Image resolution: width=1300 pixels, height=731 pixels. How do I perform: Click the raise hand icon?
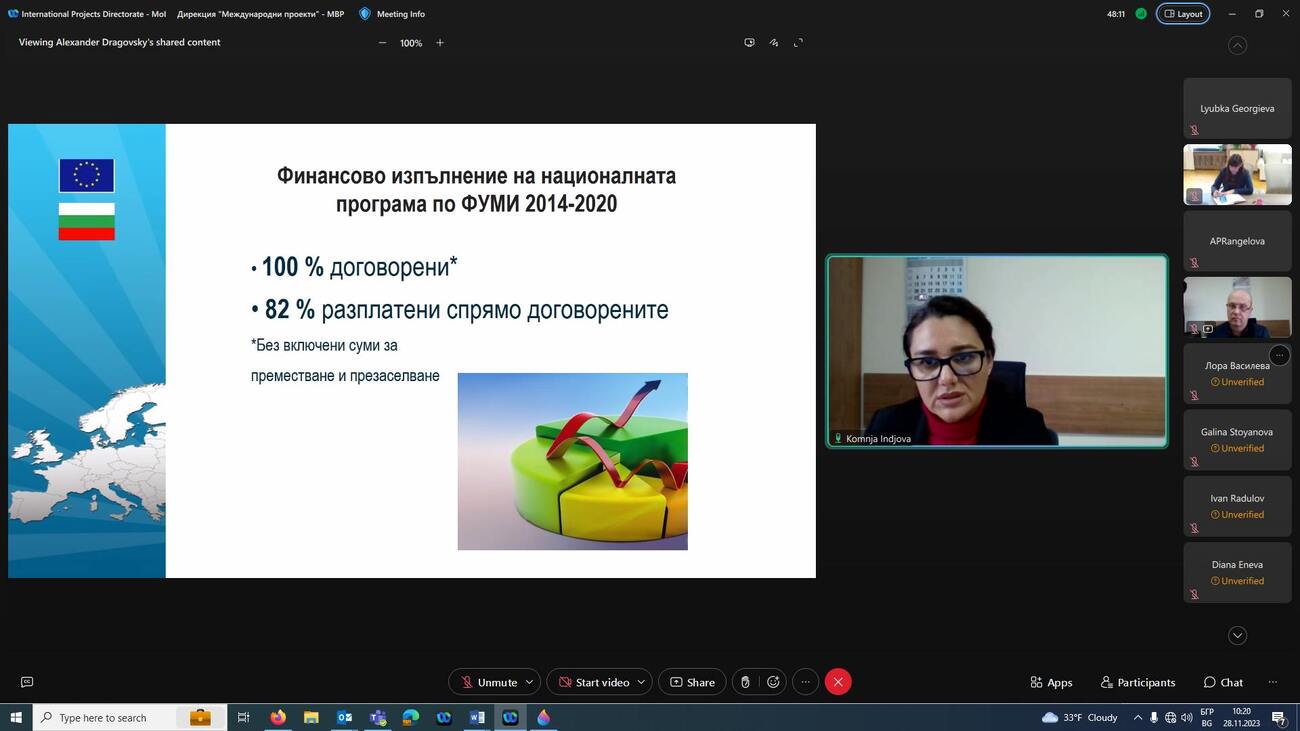(745, 682)
